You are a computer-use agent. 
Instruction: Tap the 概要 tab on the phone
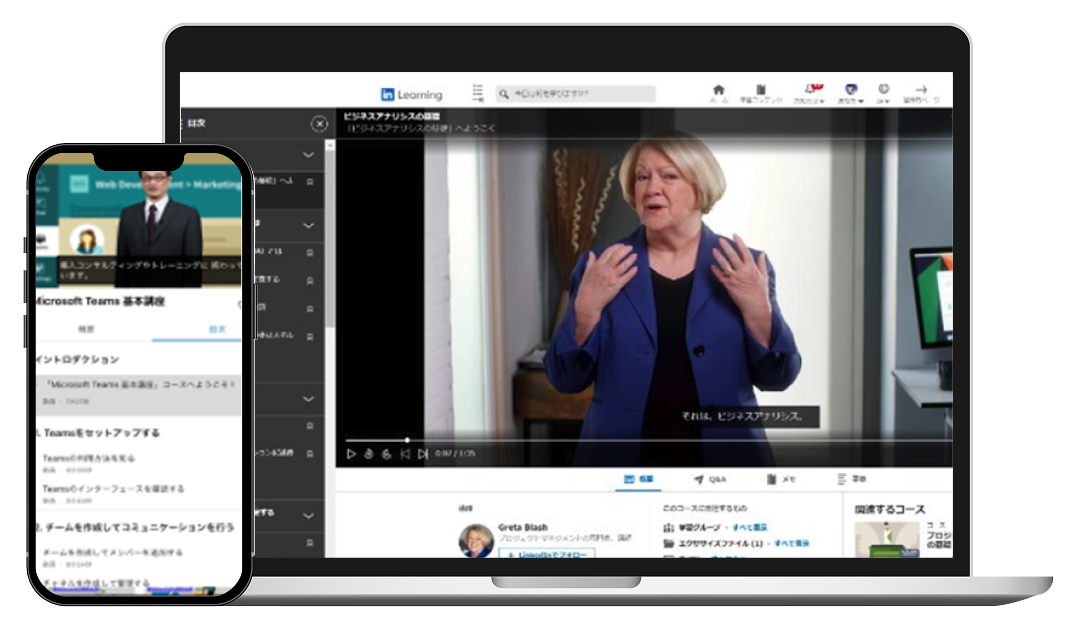87,329
